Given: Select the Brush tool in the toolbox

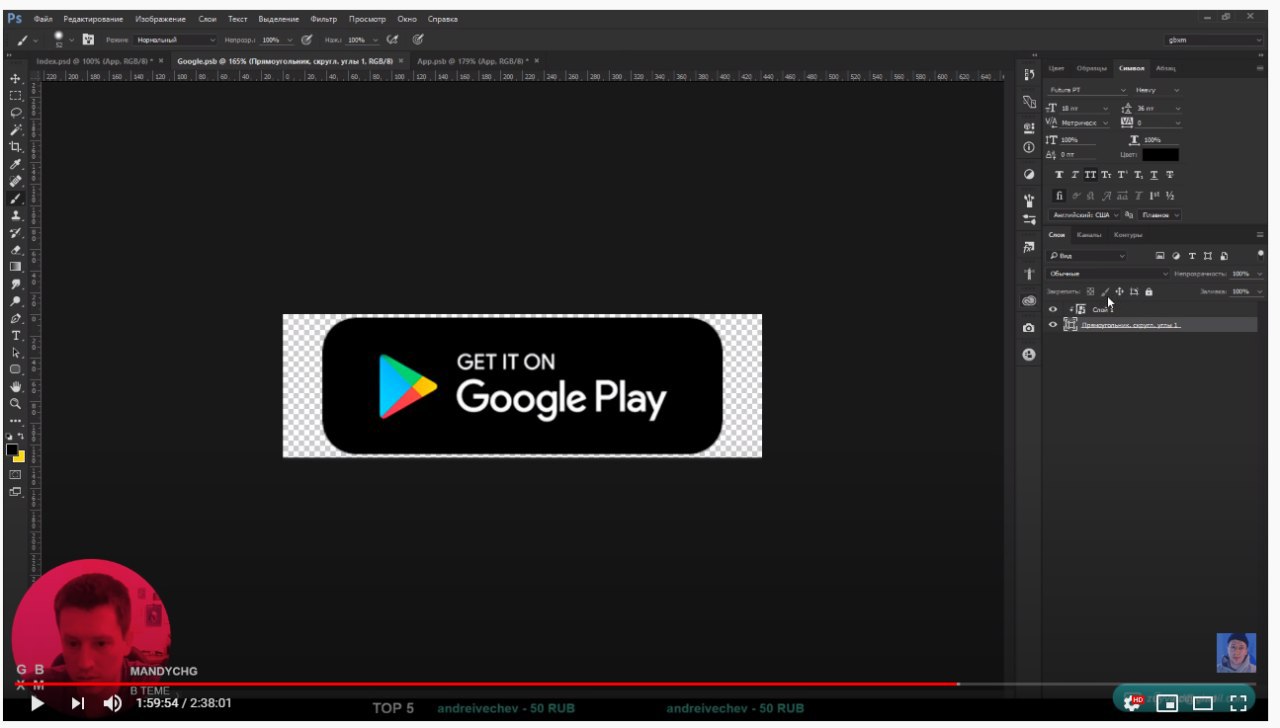Looking at the screenshot, I should pos(15,198).
